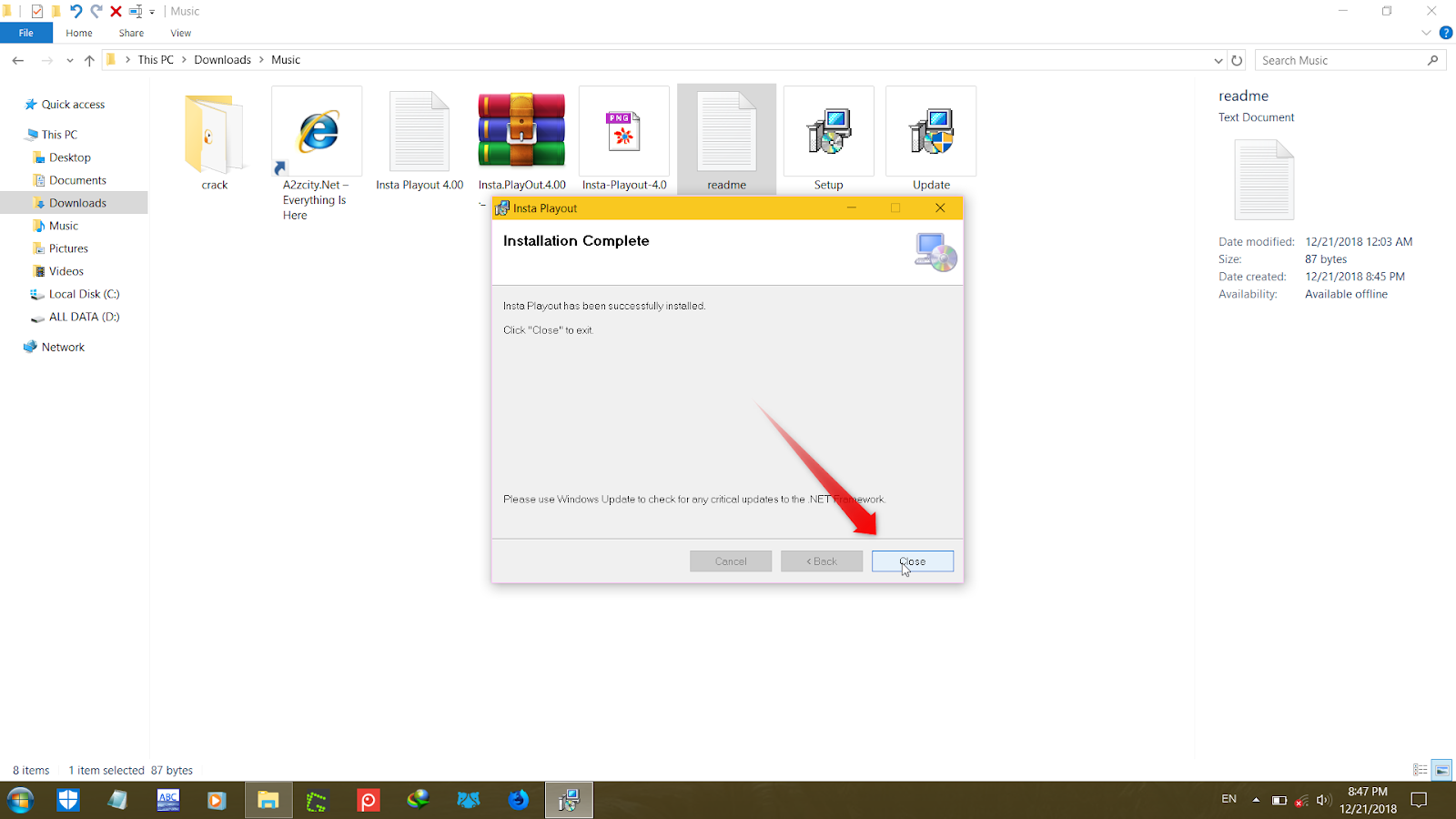Go forward in Explorer navigation

(46, 60)
